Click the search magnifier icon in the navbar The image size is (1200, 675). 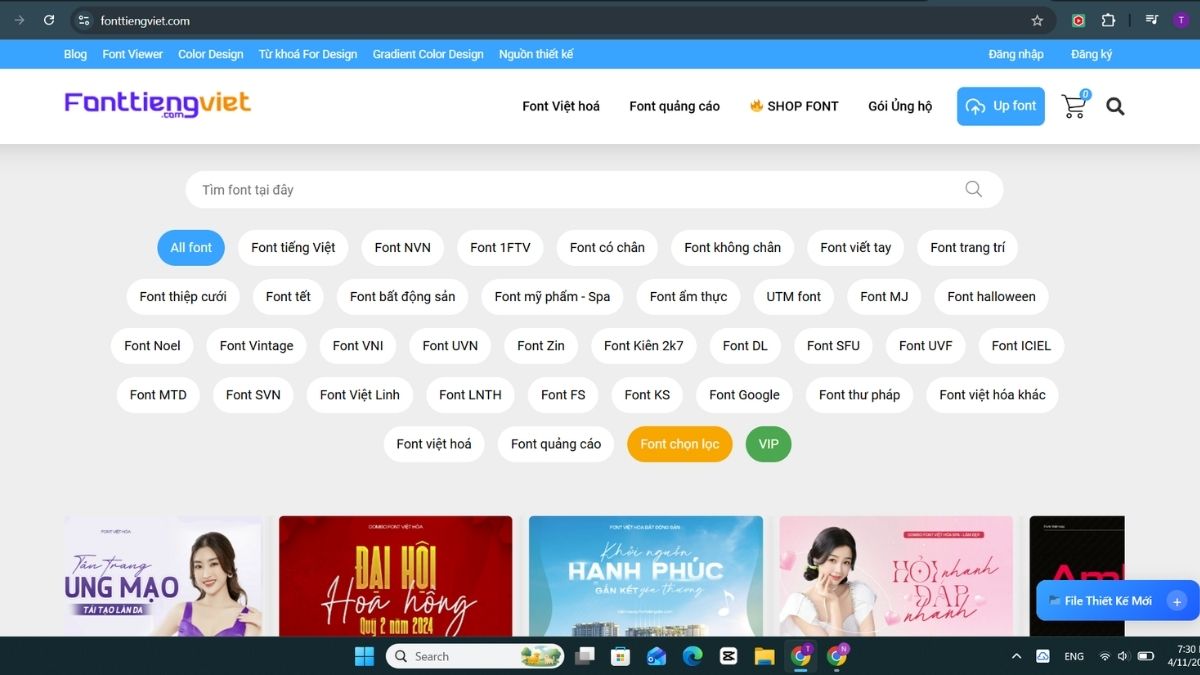tap(1115, 106)
